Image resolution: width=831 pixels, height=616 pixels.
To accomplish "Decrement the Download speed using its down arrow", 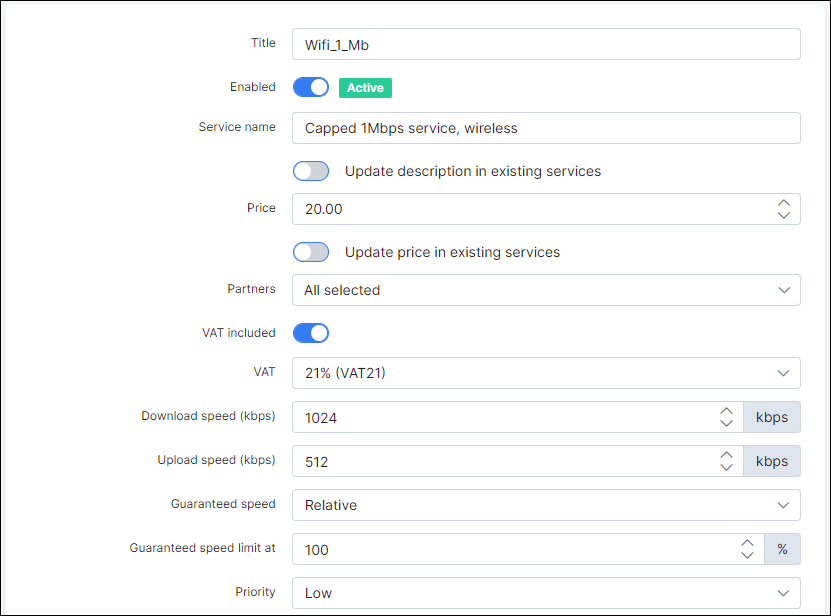I will coord(726,423).
